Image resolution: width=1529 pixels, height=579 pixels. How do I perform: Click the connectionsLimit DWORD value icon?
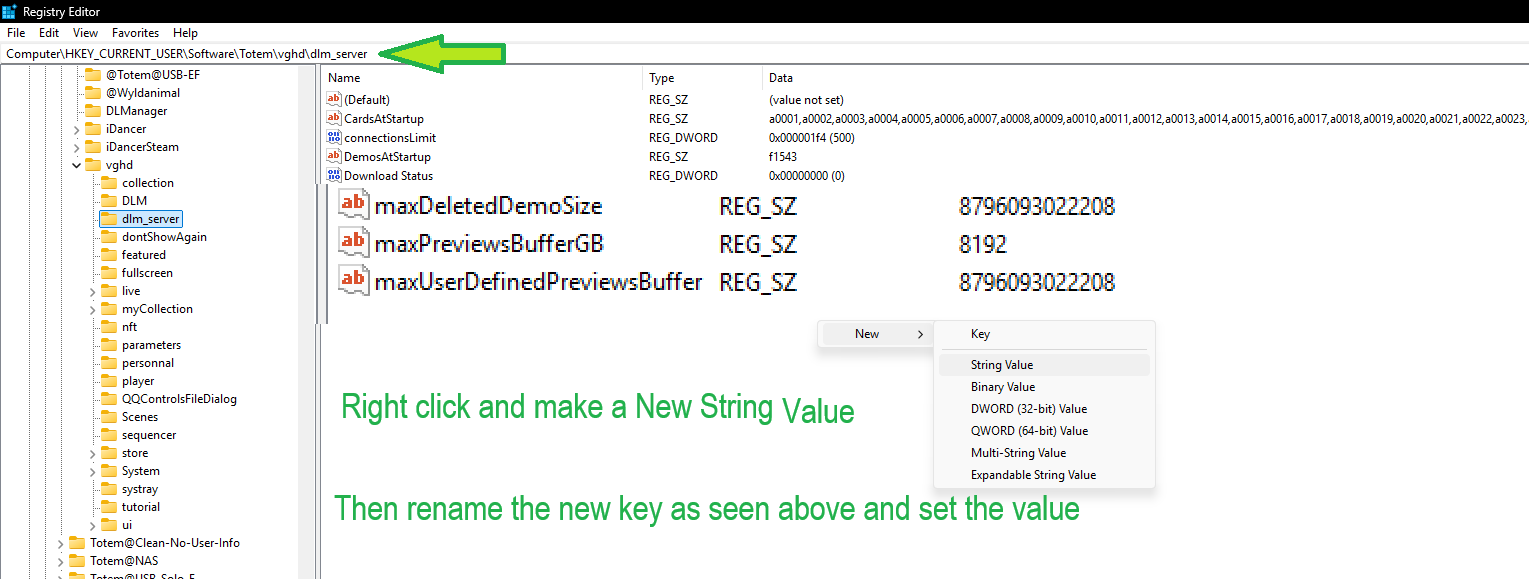point(334,138)
